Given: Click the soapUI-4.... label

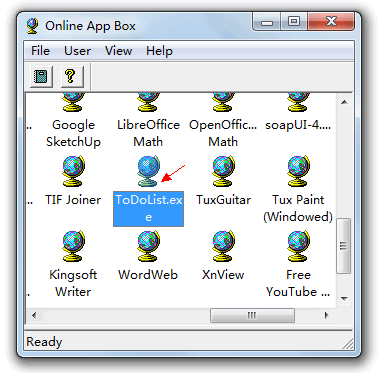Looking at the screenshot, I should [x=298, y=125].
